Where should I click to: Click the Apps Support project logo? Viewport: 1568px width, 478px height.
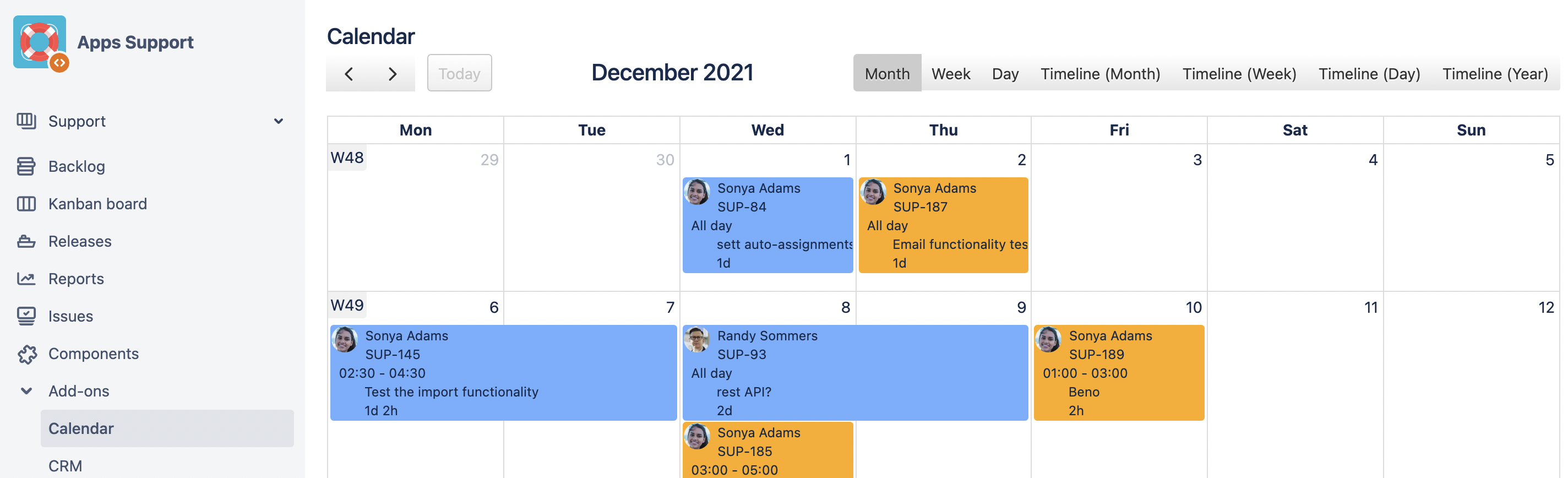coord(40,42)
